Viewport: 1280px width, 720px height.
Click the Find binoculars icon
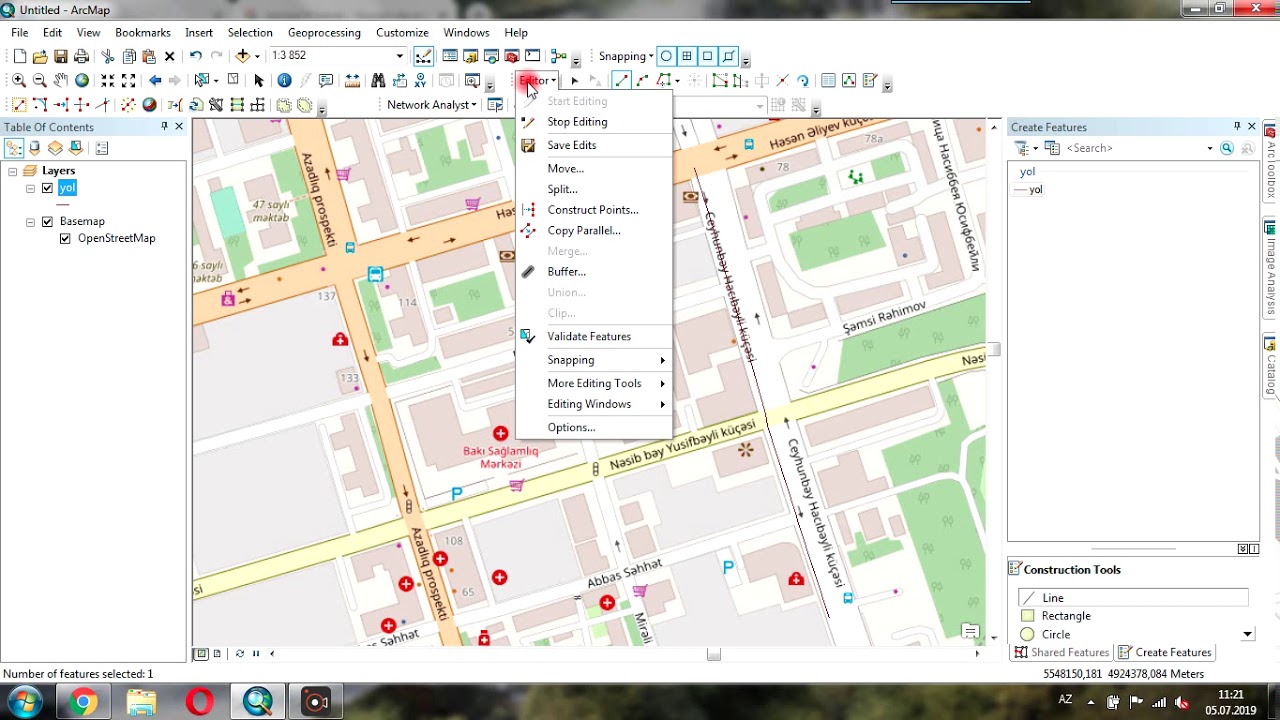click(x=378, y=80)
